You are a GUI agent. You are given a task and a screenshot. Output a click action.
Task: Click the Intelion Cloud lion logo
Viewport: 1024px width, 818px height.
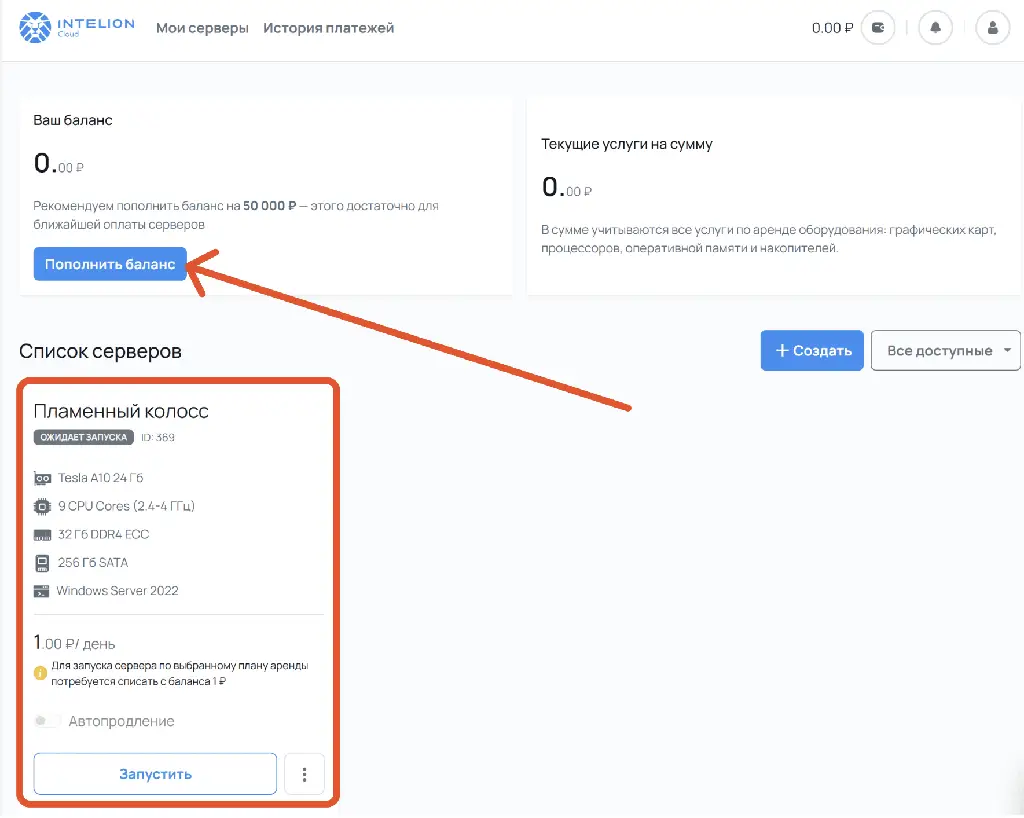pos(35,27)
